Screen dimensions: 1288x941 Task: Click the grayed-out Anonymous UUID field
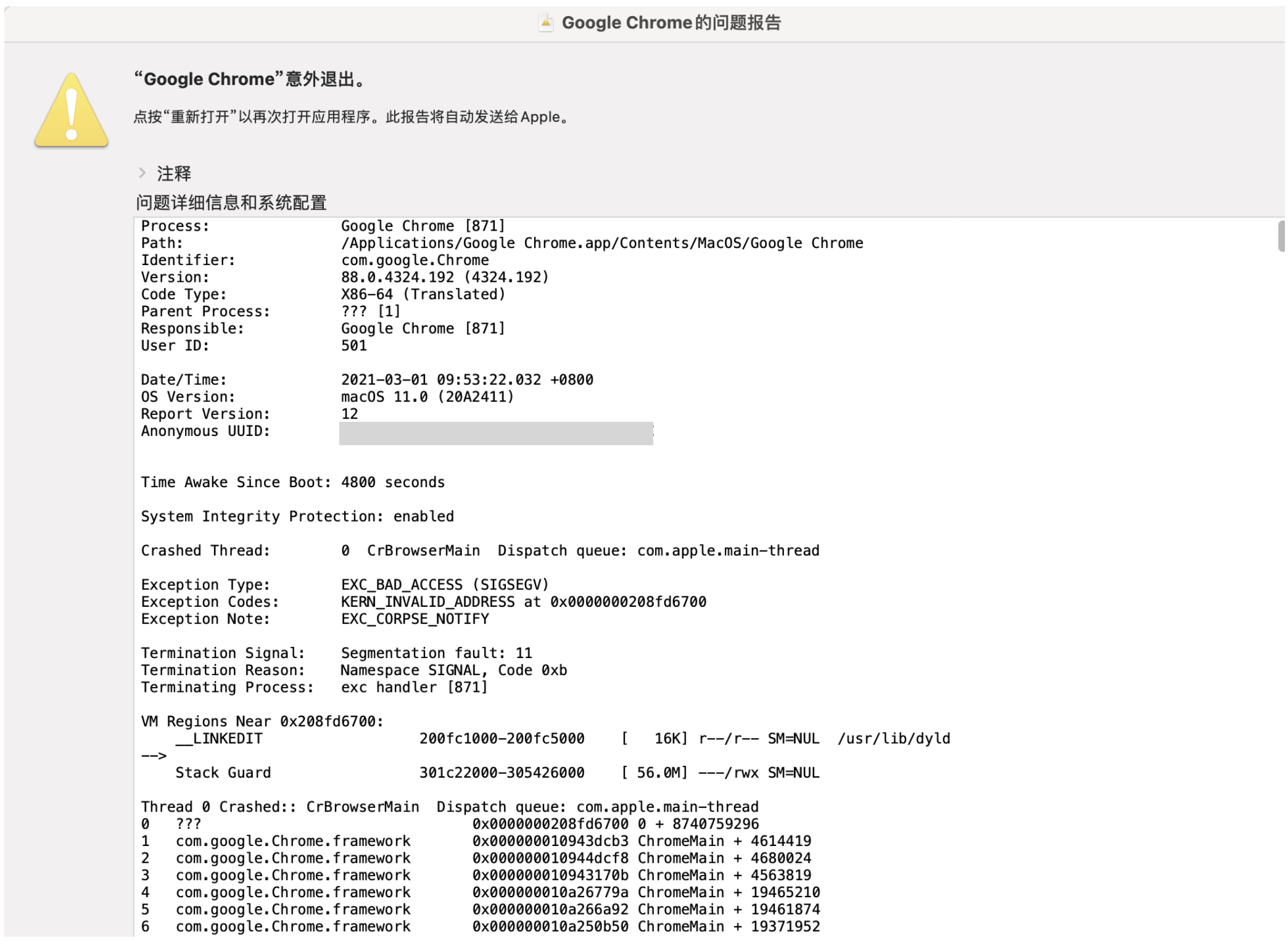click(495, 433)
